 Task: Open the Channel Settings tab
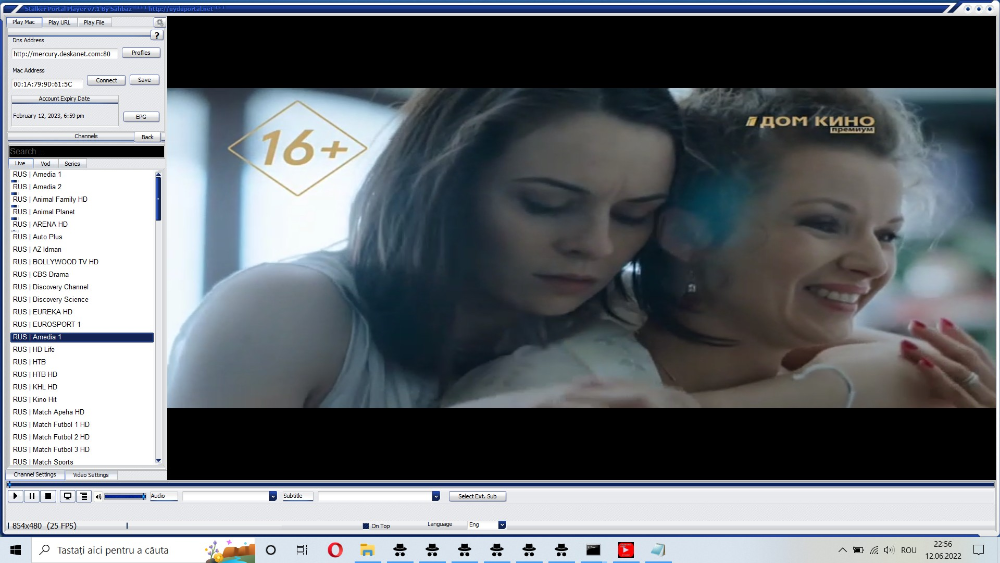coord(35,475)
